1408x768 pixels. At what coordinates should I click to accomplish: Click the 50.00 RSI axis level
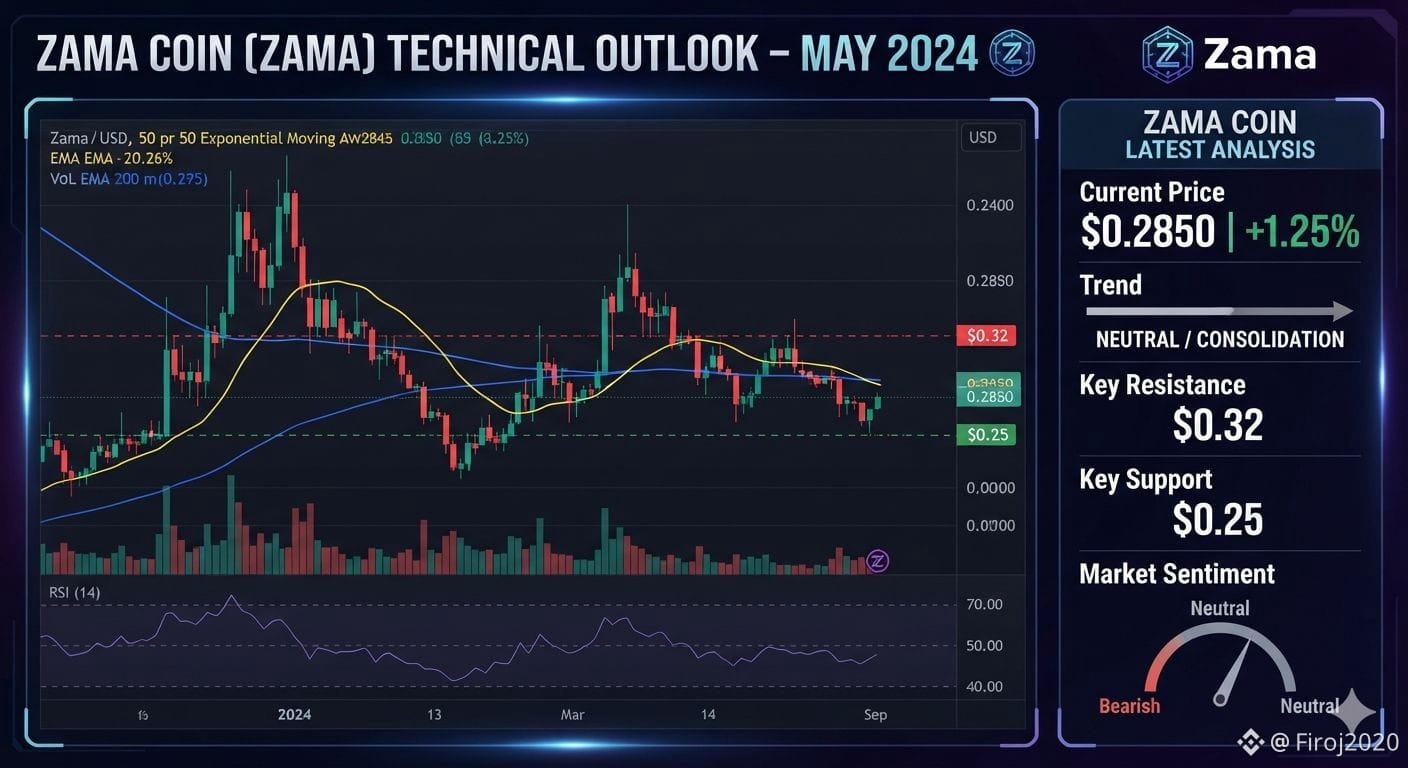coord(985,645)
